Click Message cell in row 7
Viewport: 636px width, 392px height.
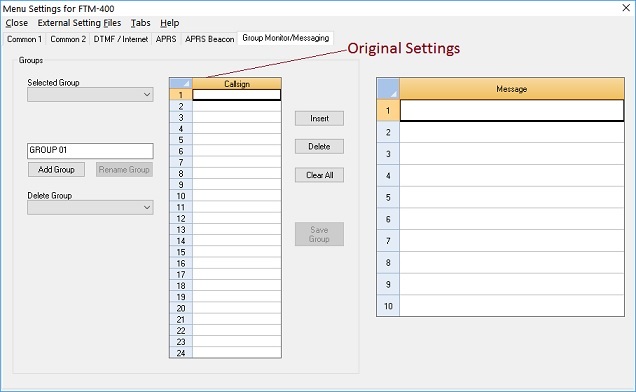512,241
